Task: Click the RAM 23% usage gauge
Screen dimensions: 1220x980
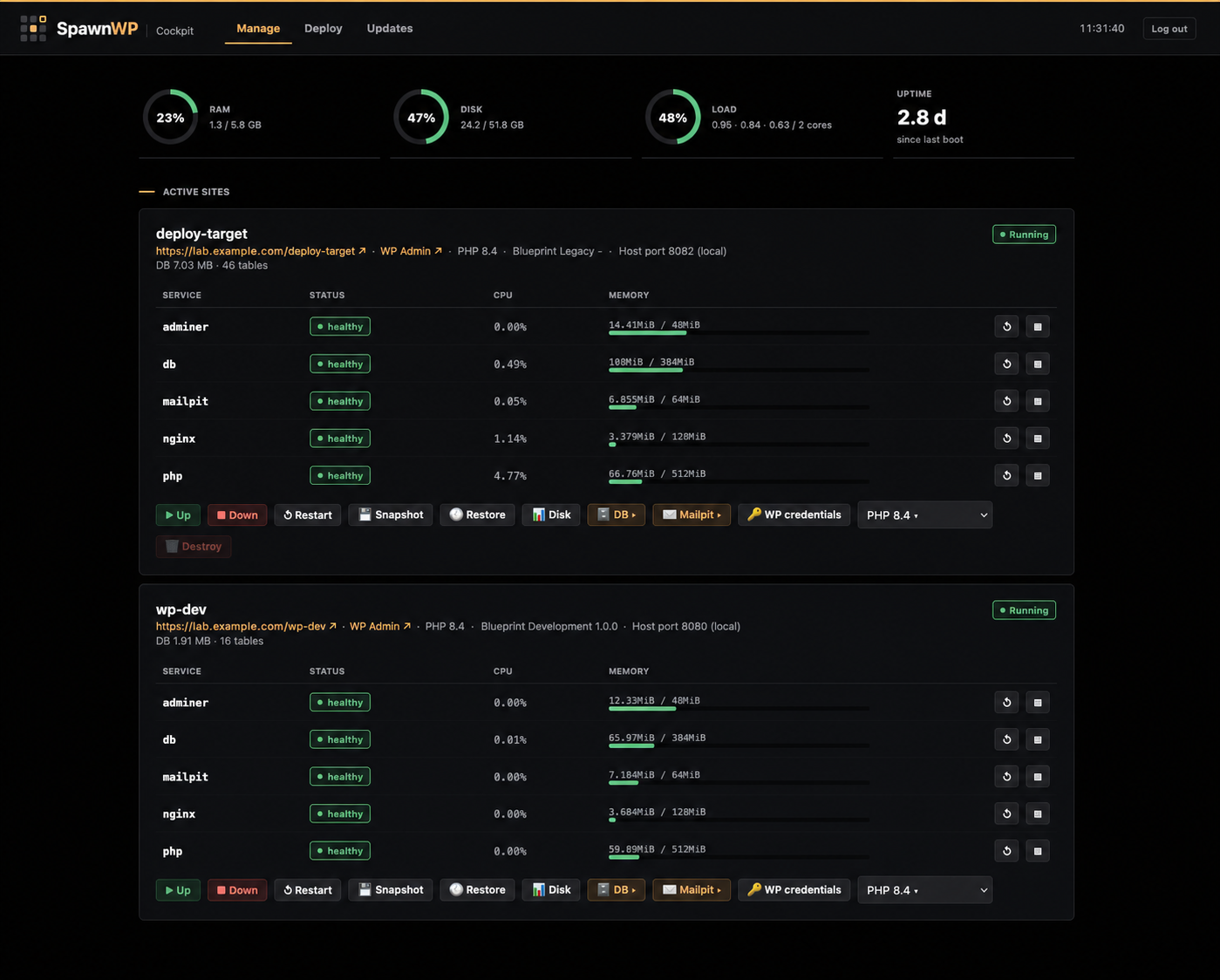Action: pos(171,117)
